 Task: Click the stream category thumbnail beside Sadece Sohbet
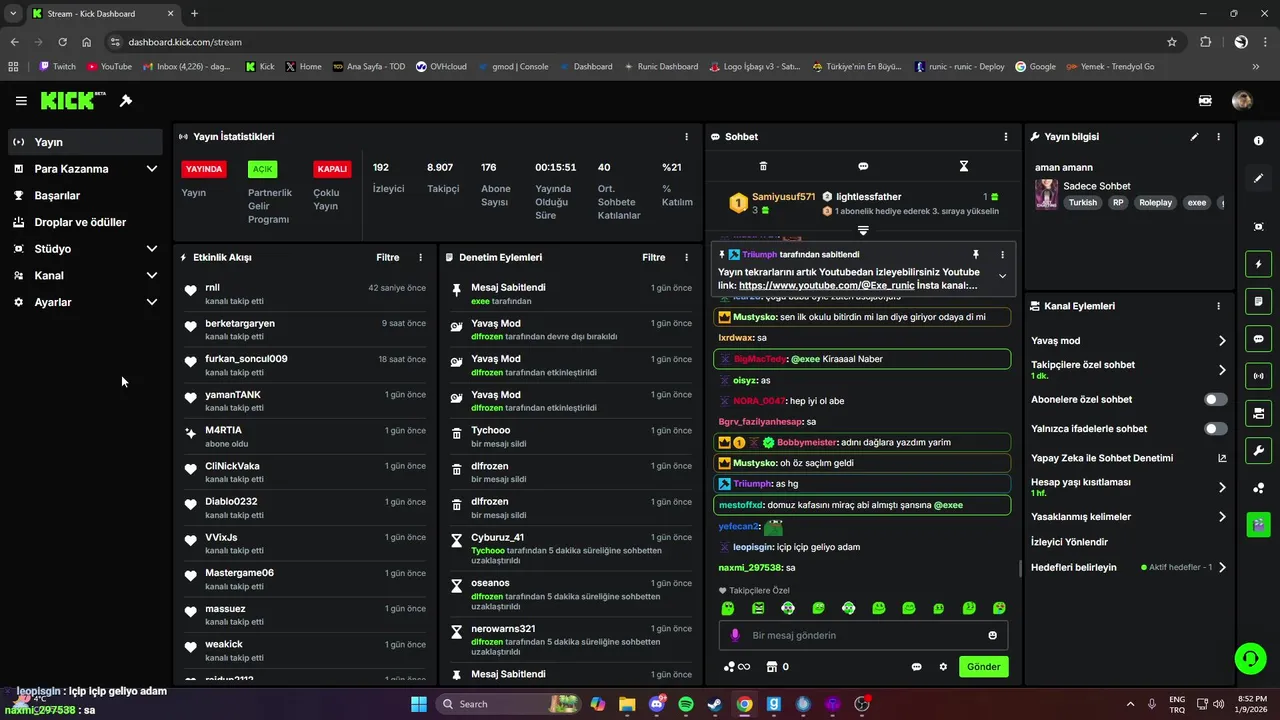point(1046,194)
